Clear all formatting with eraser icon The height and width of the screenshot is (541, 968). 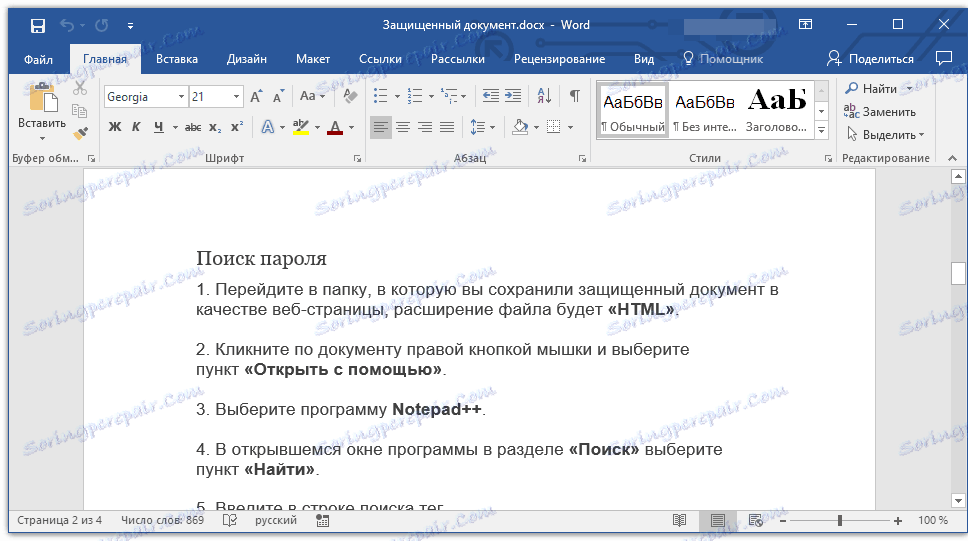[350, 96]
